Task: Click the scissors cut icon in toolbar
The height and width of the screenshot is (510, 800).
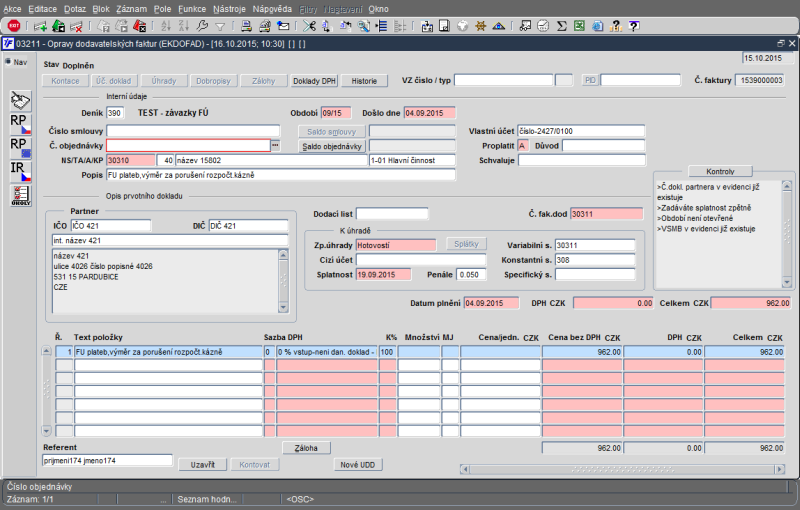Action: point(310,25)
